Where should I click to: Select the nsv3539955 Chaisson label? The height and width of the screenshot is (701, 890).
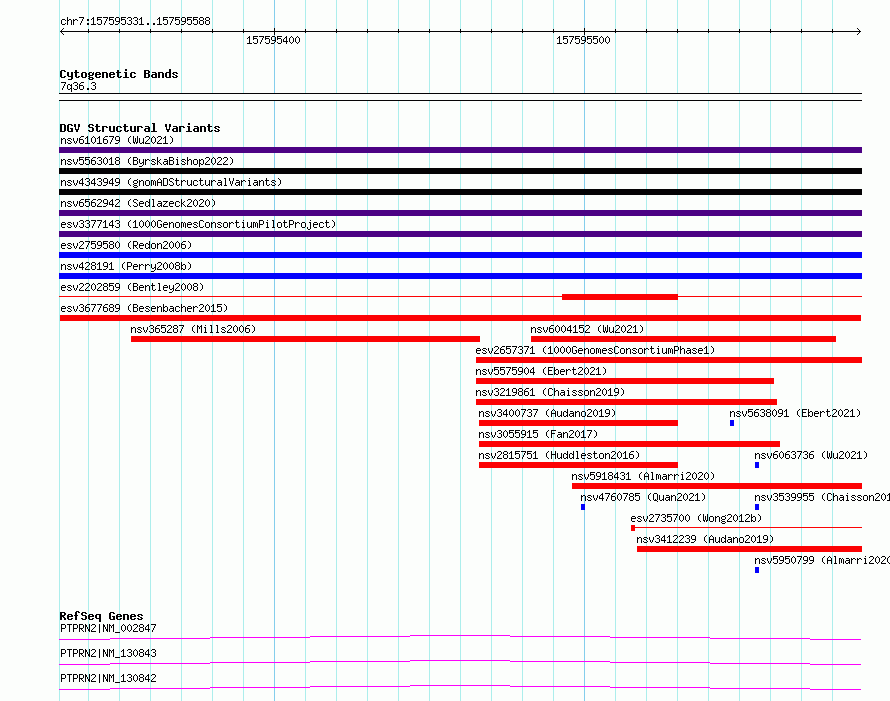(x=822, y=497)
